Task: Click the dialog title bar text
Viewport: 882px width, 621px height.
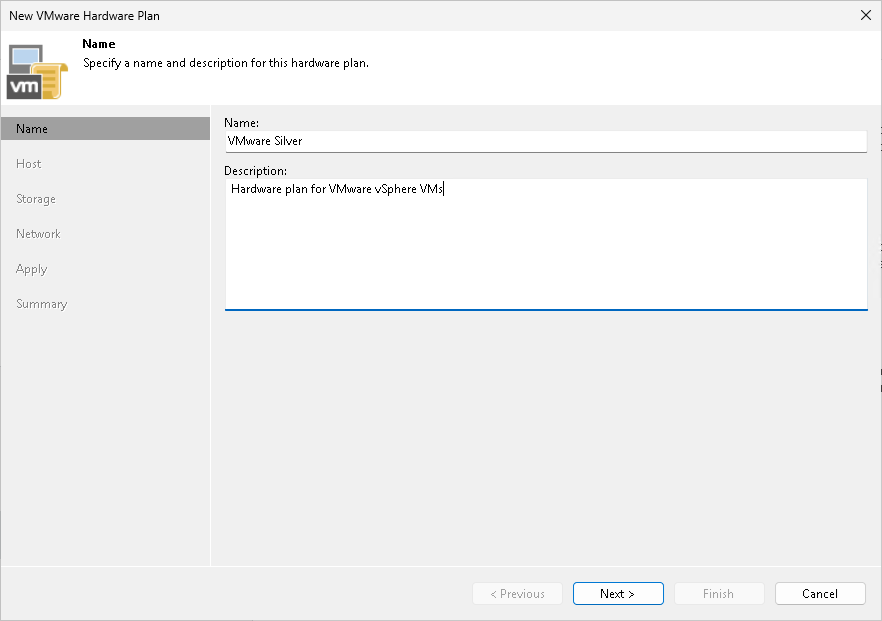Action: 84,15
